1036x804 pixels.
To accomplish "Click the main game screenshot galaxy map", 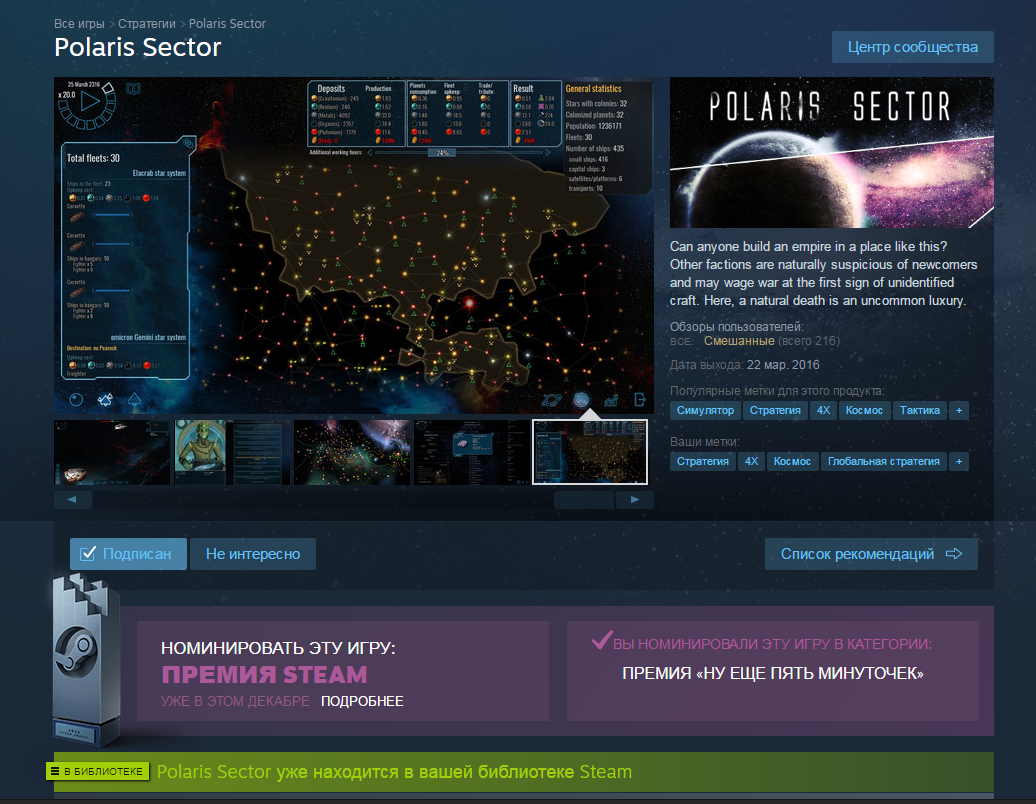I will tap(353, 245).
